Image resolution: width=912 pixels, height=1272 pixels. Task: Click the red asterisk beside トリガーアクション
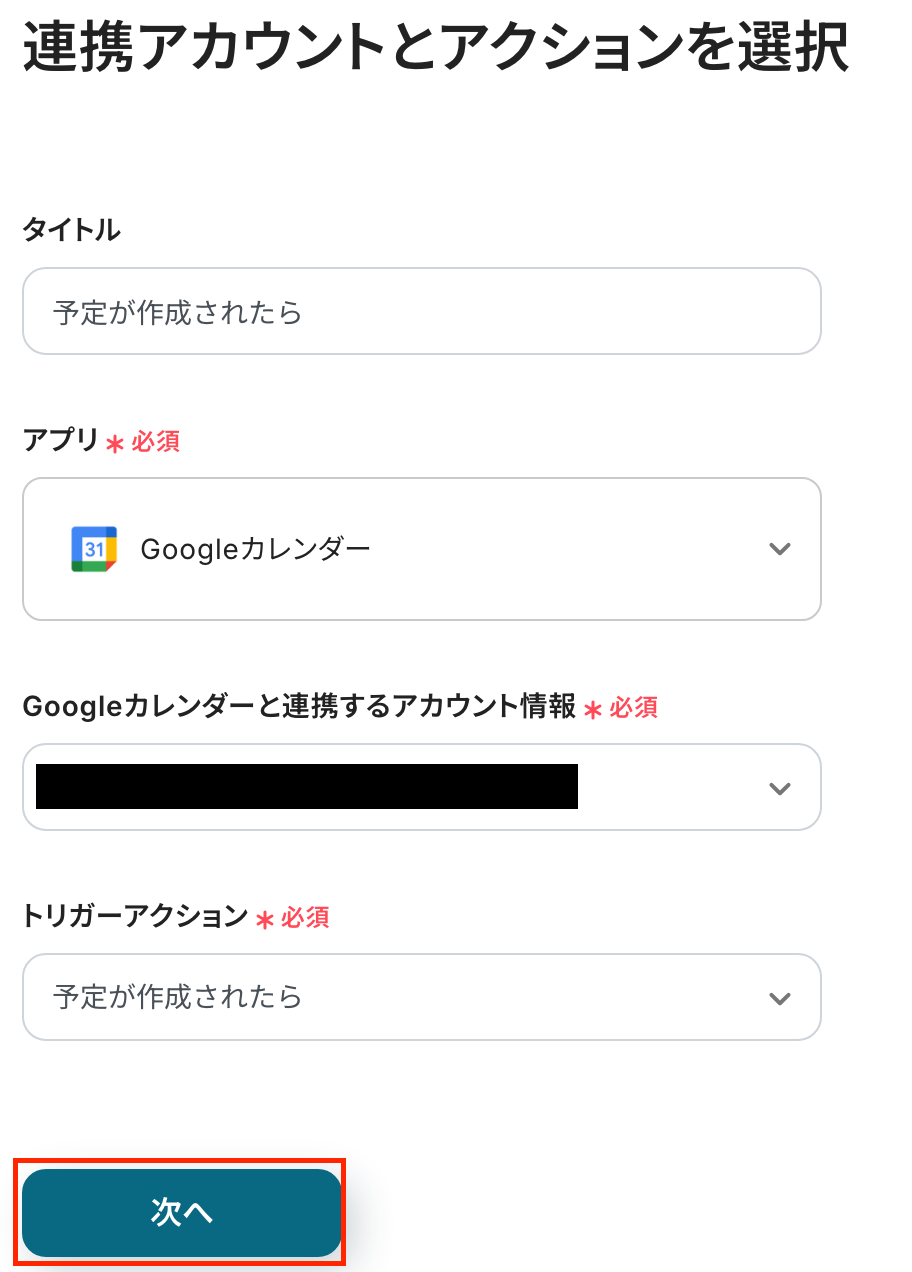pos(265,919)
